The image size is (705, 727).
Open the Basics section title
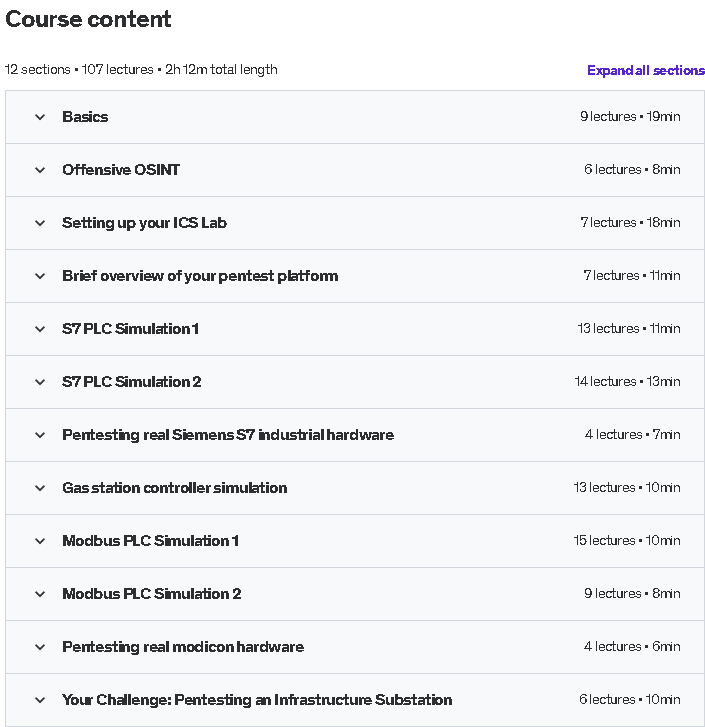85,117
